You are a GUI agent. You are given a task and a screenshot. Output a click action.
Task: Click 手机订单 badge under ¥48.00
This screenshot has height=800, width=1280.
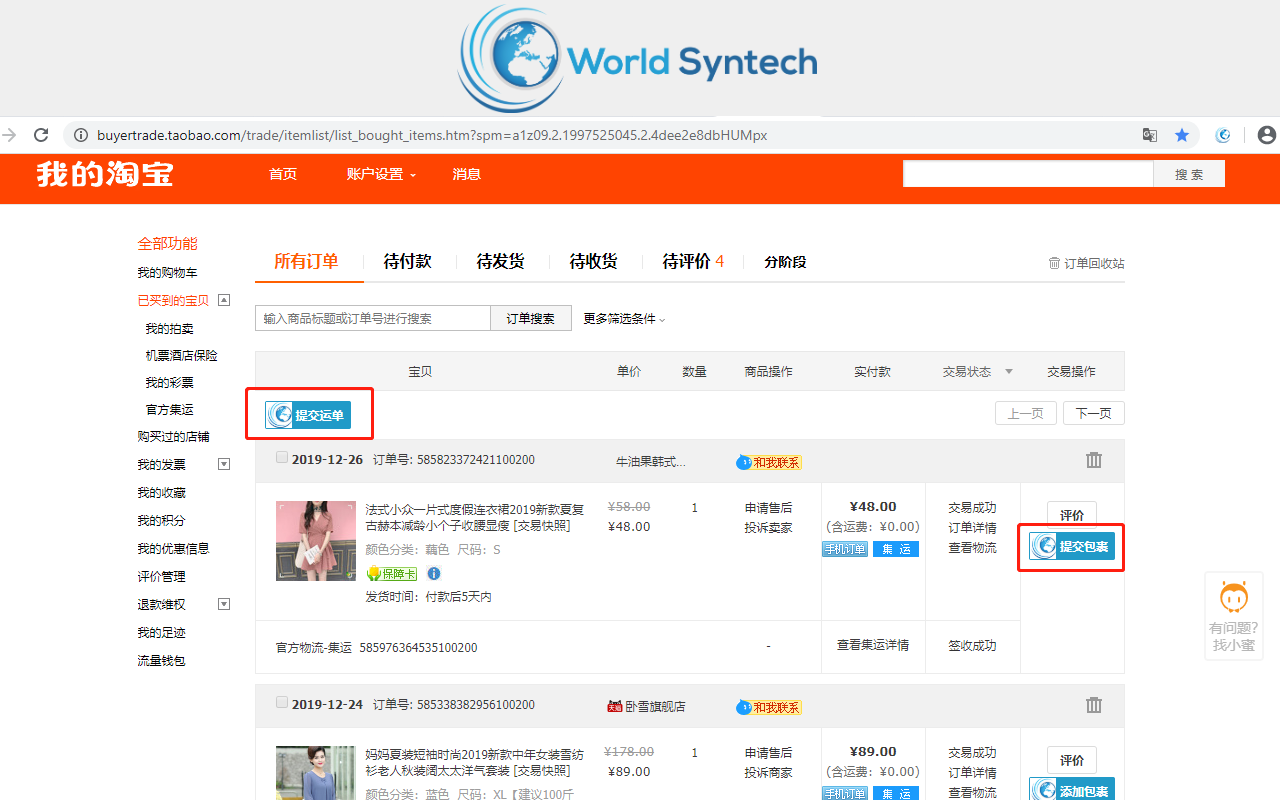(845, 549)
